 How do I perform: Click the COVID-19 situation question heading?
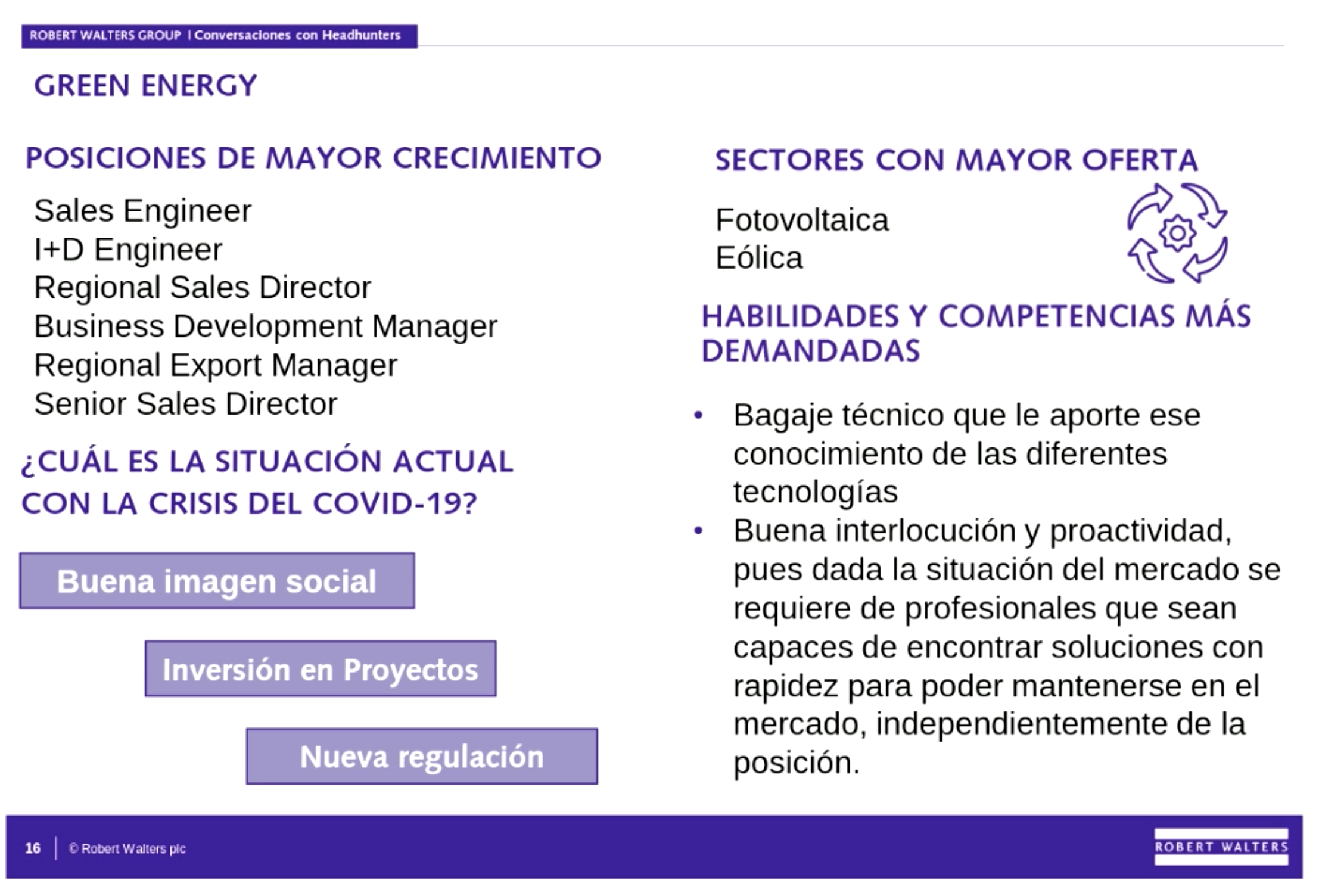click(x=266, y=482)
